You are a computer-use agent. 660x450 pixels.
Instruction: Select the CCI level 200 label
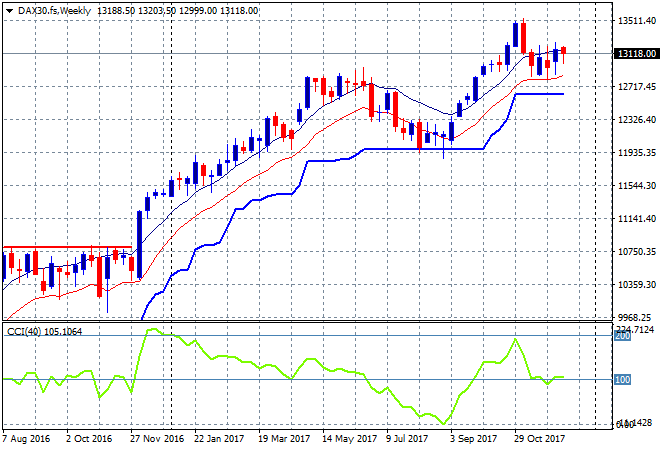(623, 336)
